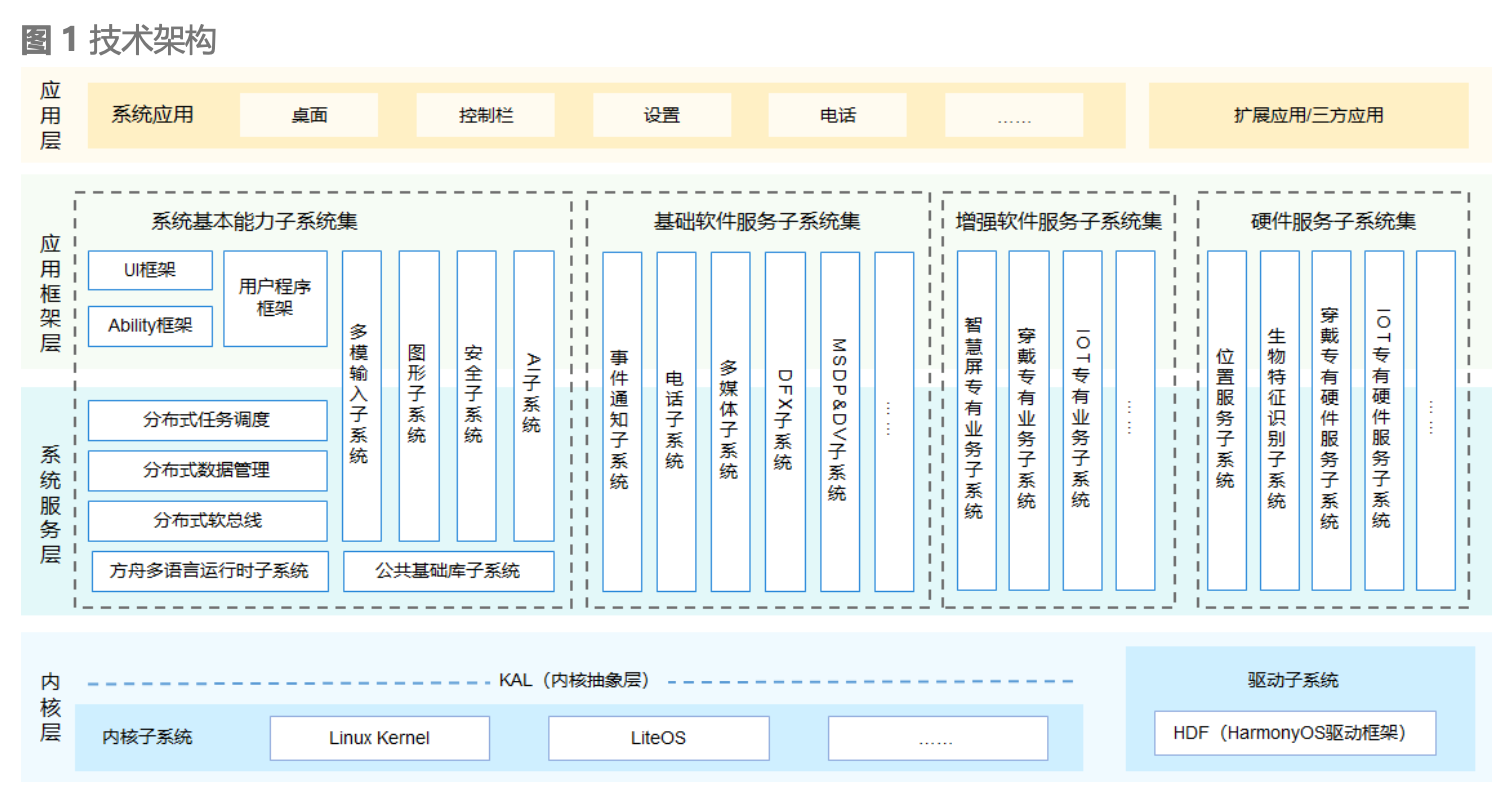Click the 安全子系统 column
The image size is (1508, 808).
pos(476,395)
